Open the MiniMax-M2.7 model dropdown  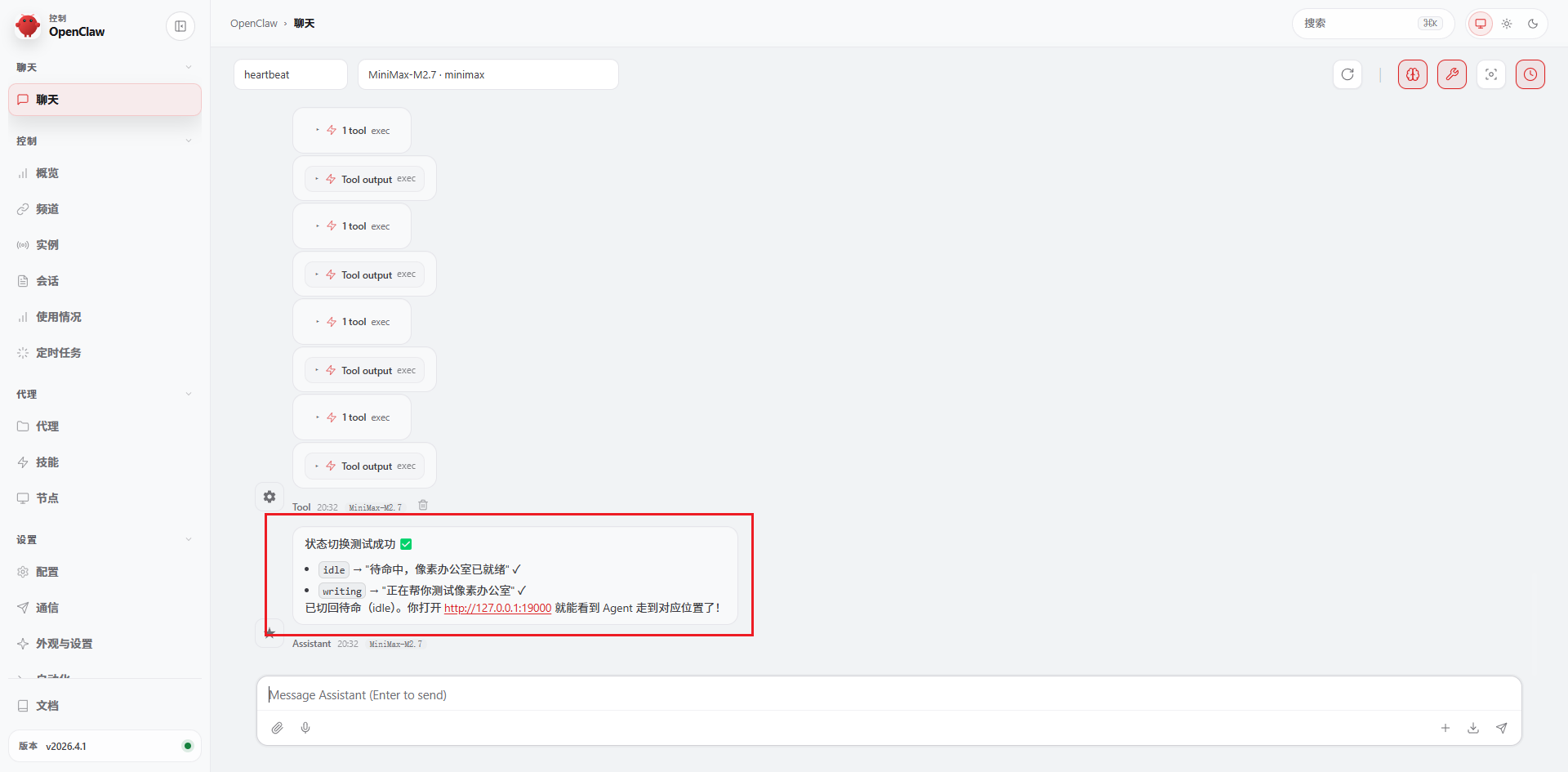(x=488, y=74)
